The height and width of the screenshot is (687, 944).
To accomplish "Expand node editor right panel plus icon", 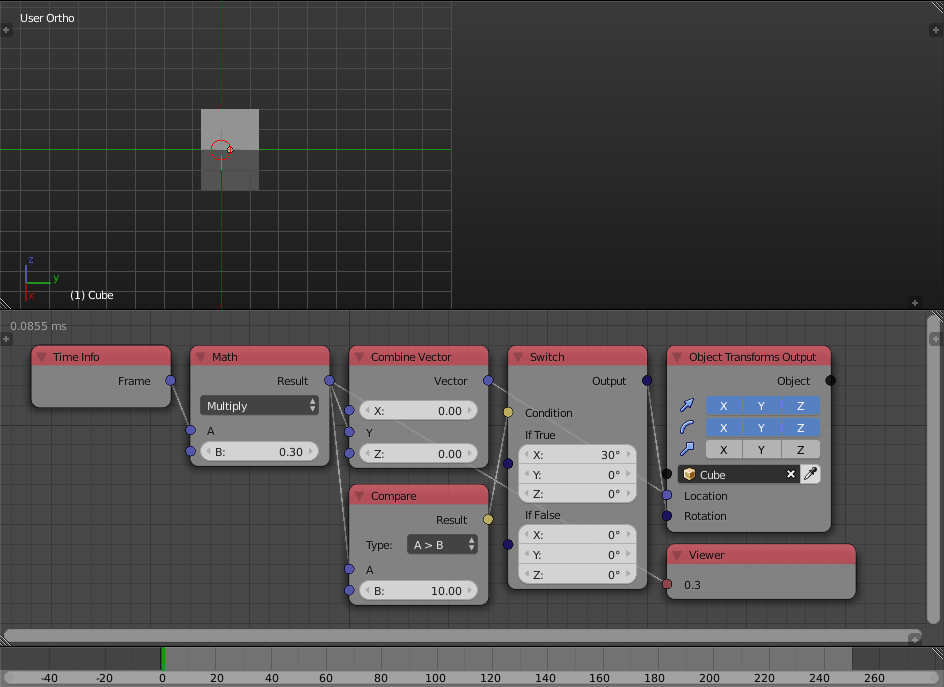I will click(x=935, y=339).
